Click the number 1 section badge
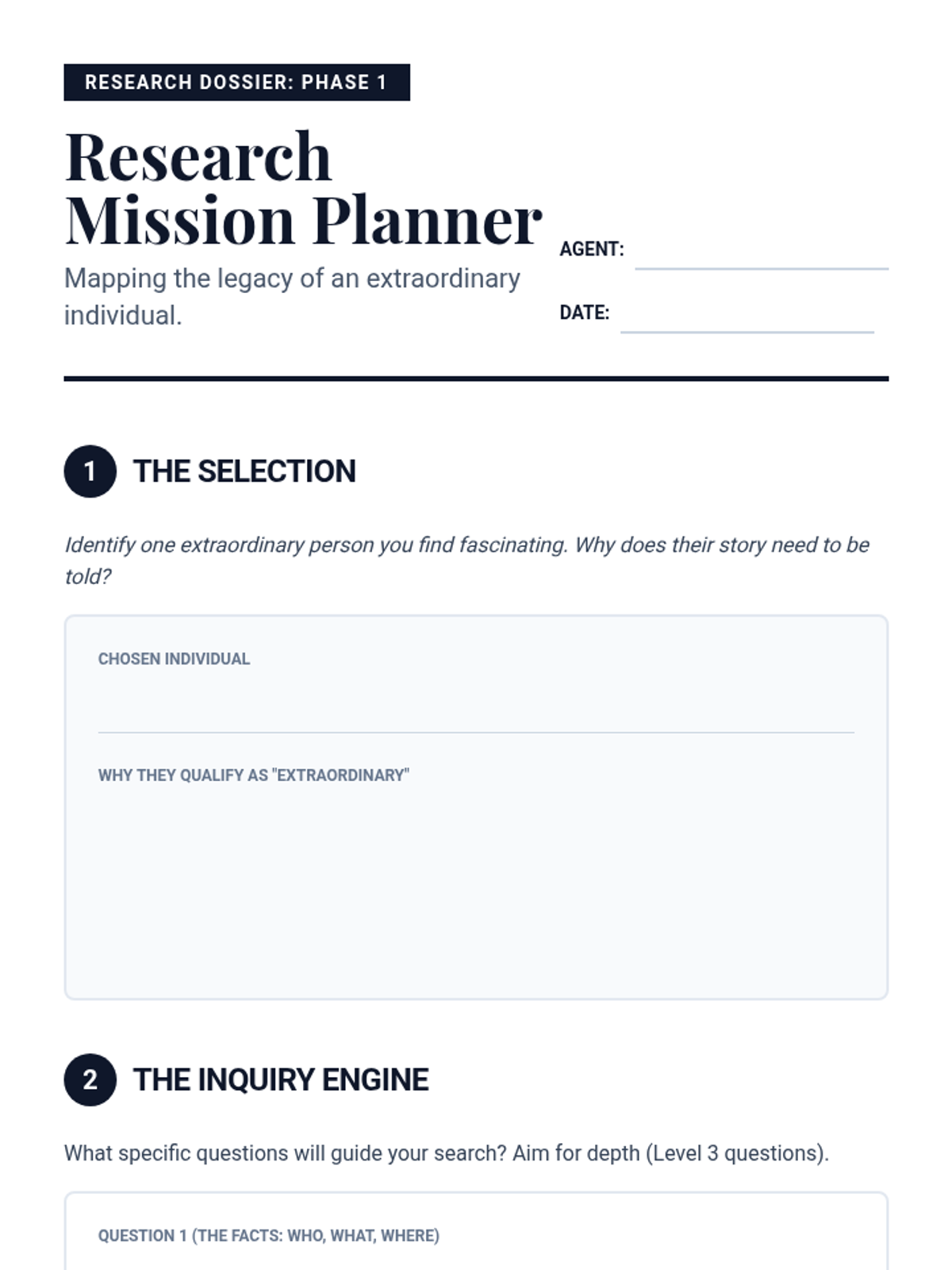This screenshot has width=952, height=1270. click(x=90, y=471)
